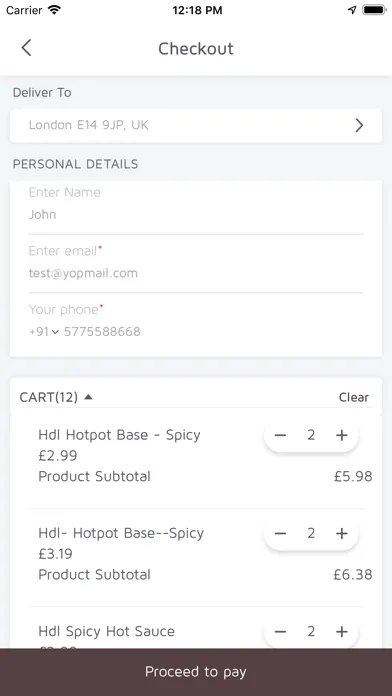The height and width of the screenshot is (696, 392).
Task: Tap the CART(12) header label
Action: [49, 397]
